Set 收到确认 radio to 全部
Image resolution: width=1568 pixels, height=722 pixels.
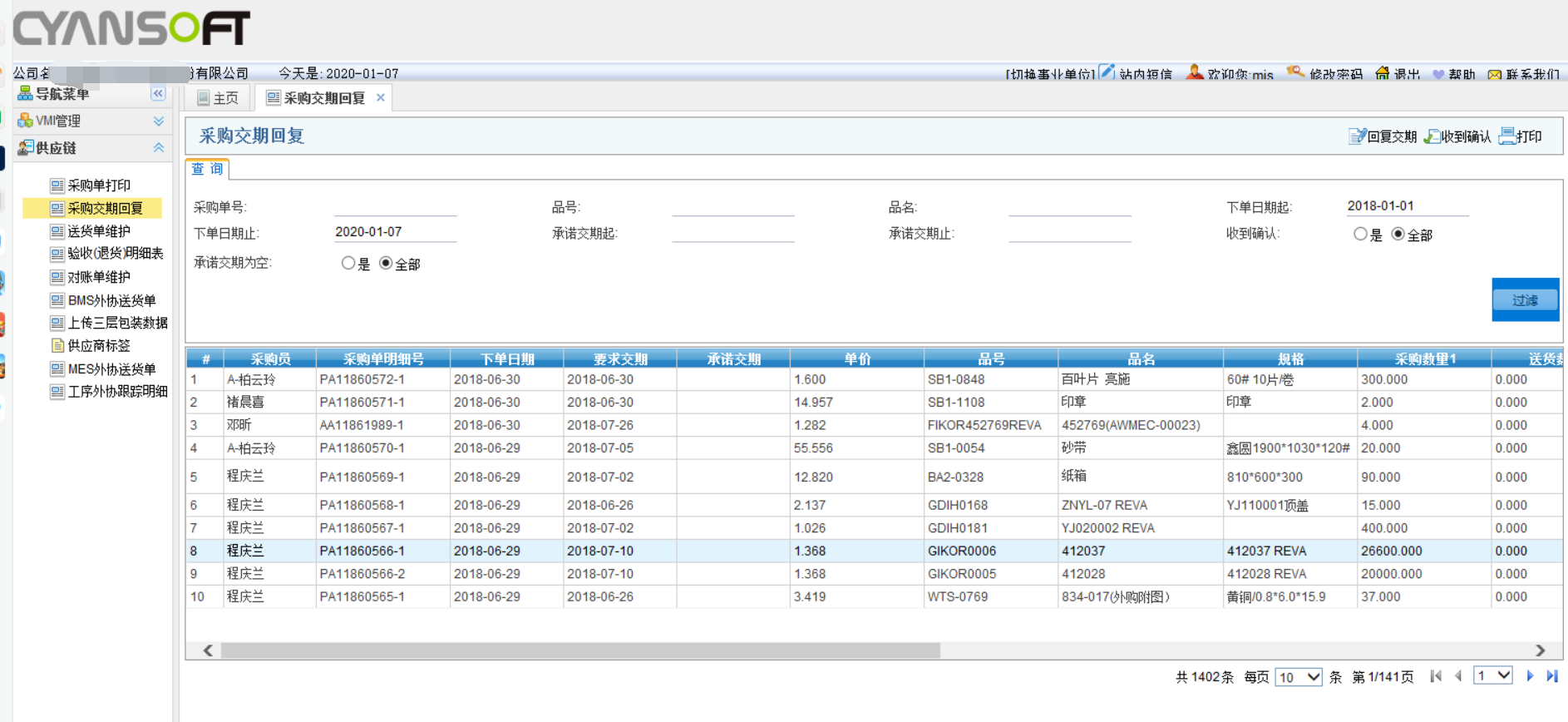(1398, 235)
